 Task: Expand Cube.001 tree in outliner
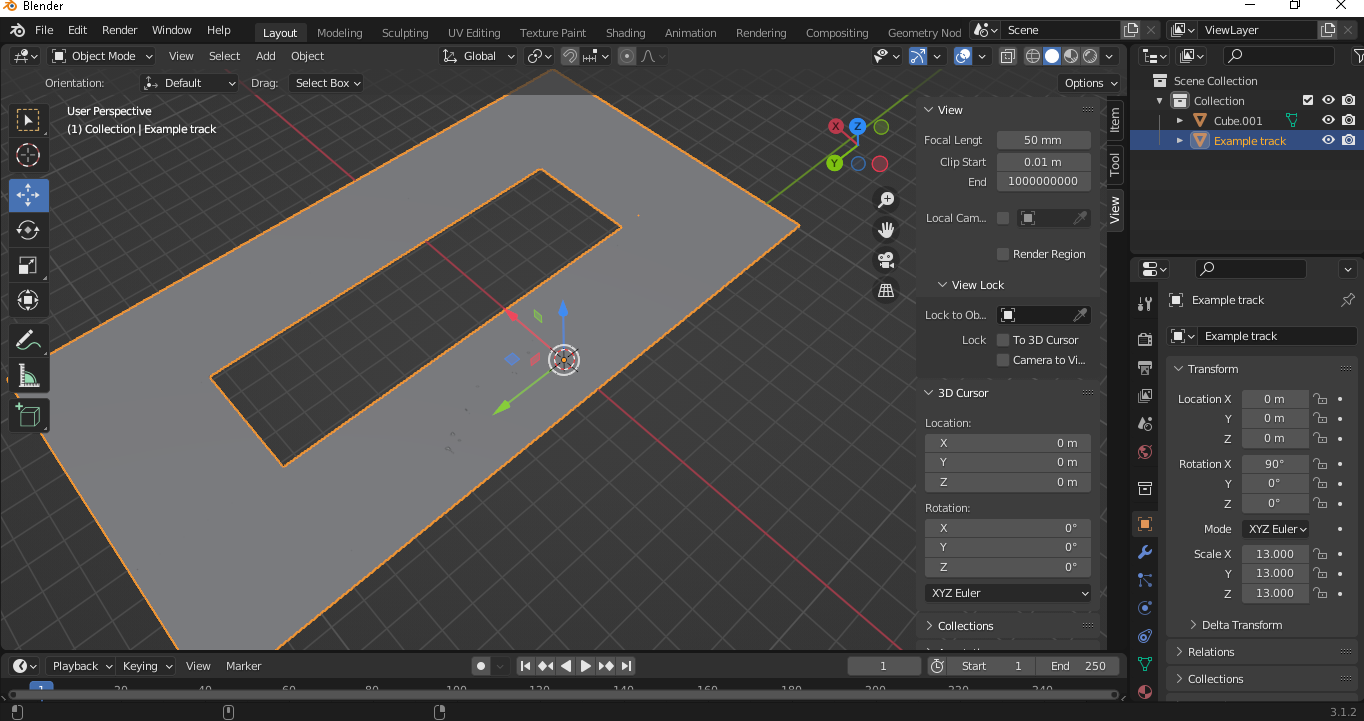tap(1180, 120)
